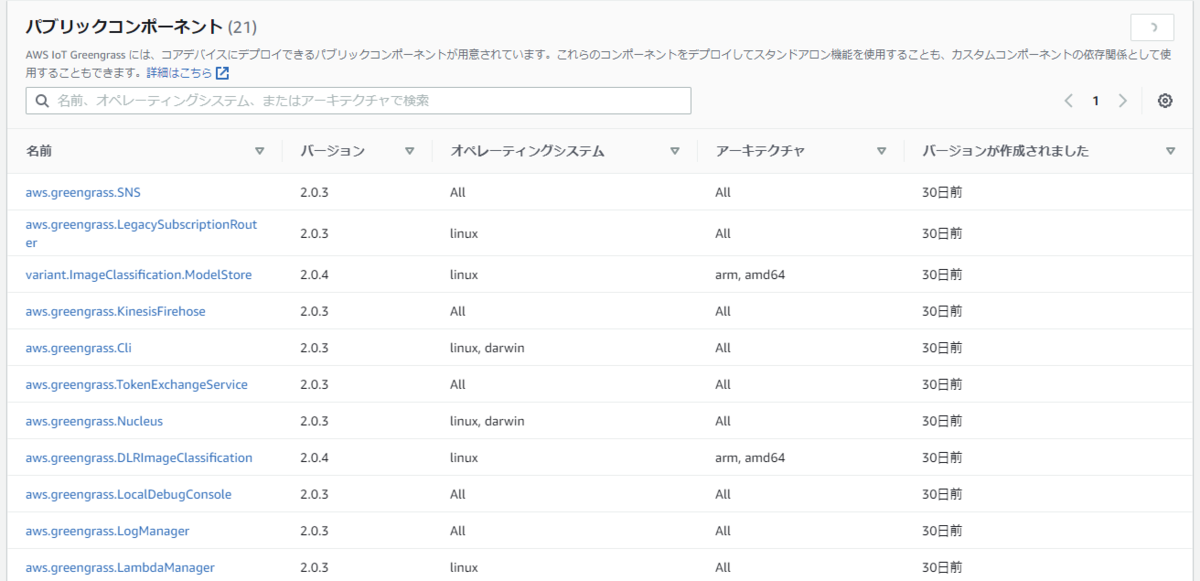Sort by バージョンが作成されました column arrow

coord(1170,152)
